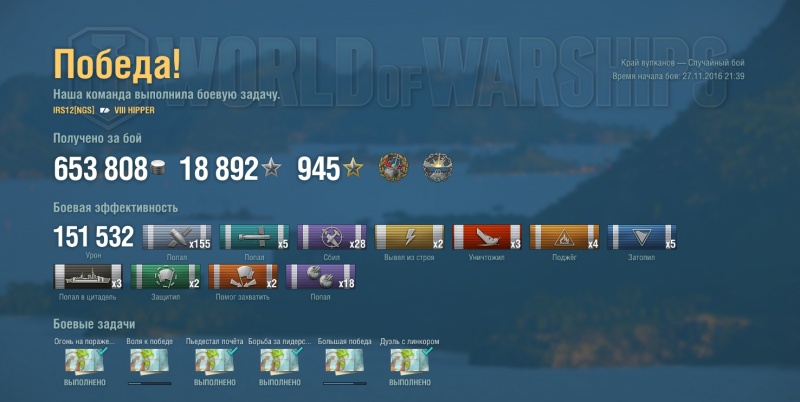This screenshot has width=800, height=402.
Task: Click the shell hits ribbon showing x155
Action: pyautogui.click(x=177, y=237)
